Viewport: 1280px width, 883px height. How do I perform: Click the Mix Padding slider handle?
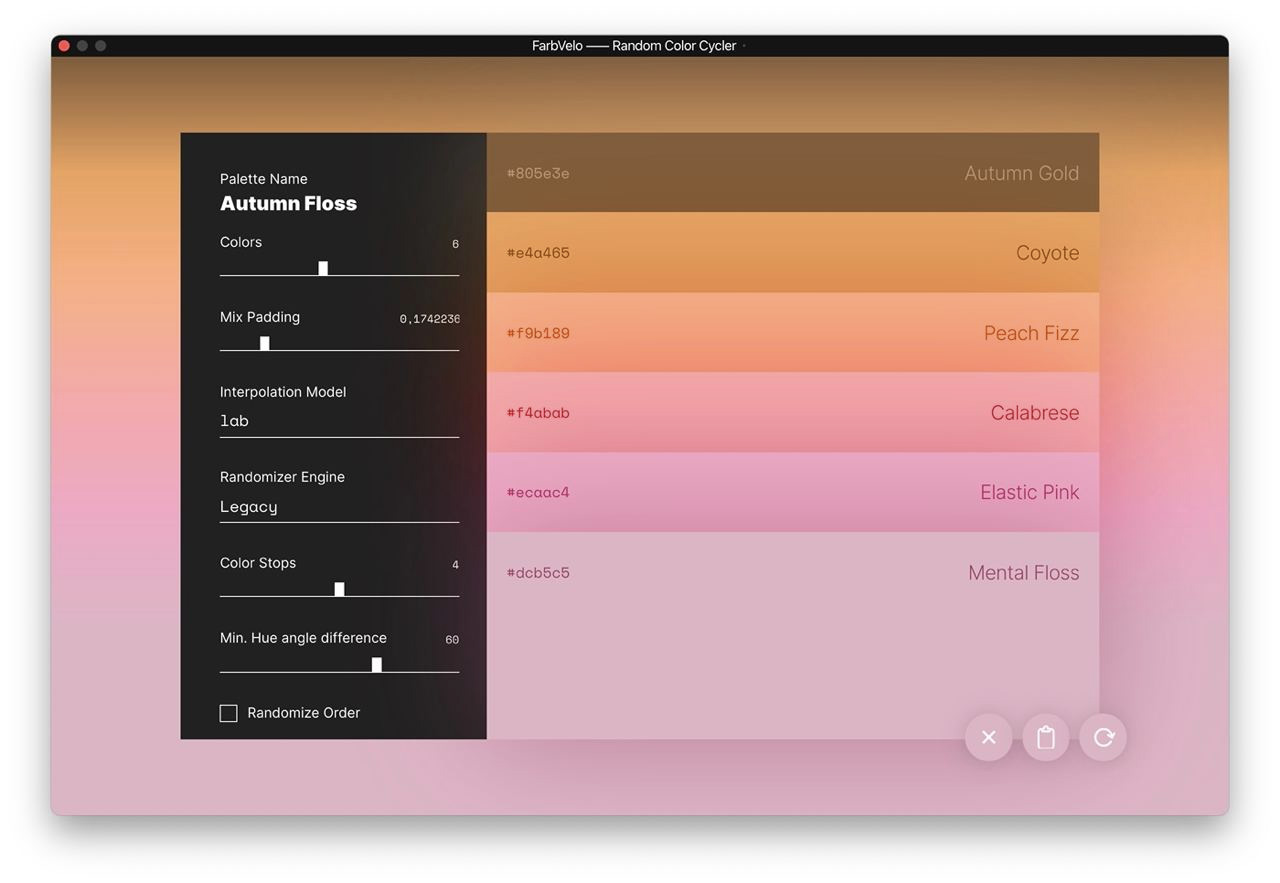click(x=264, y=343)
